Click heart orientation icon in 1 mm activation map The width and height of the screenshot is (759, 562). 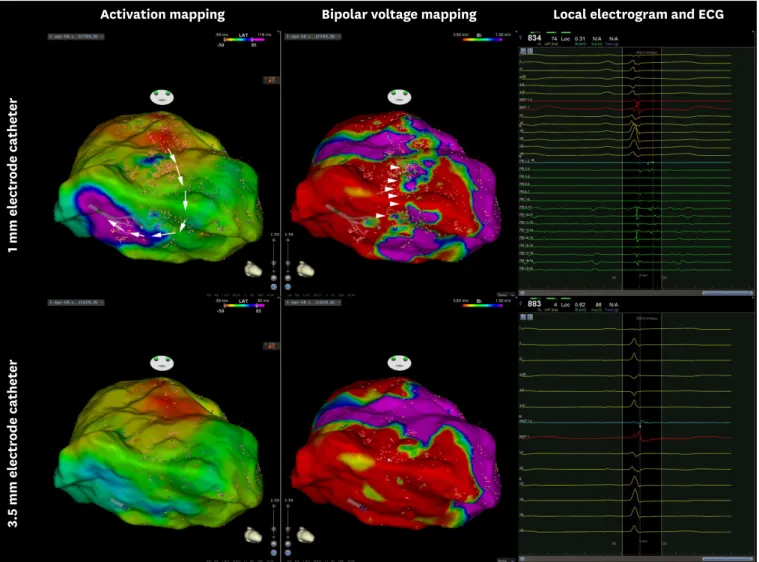point(253,269)
